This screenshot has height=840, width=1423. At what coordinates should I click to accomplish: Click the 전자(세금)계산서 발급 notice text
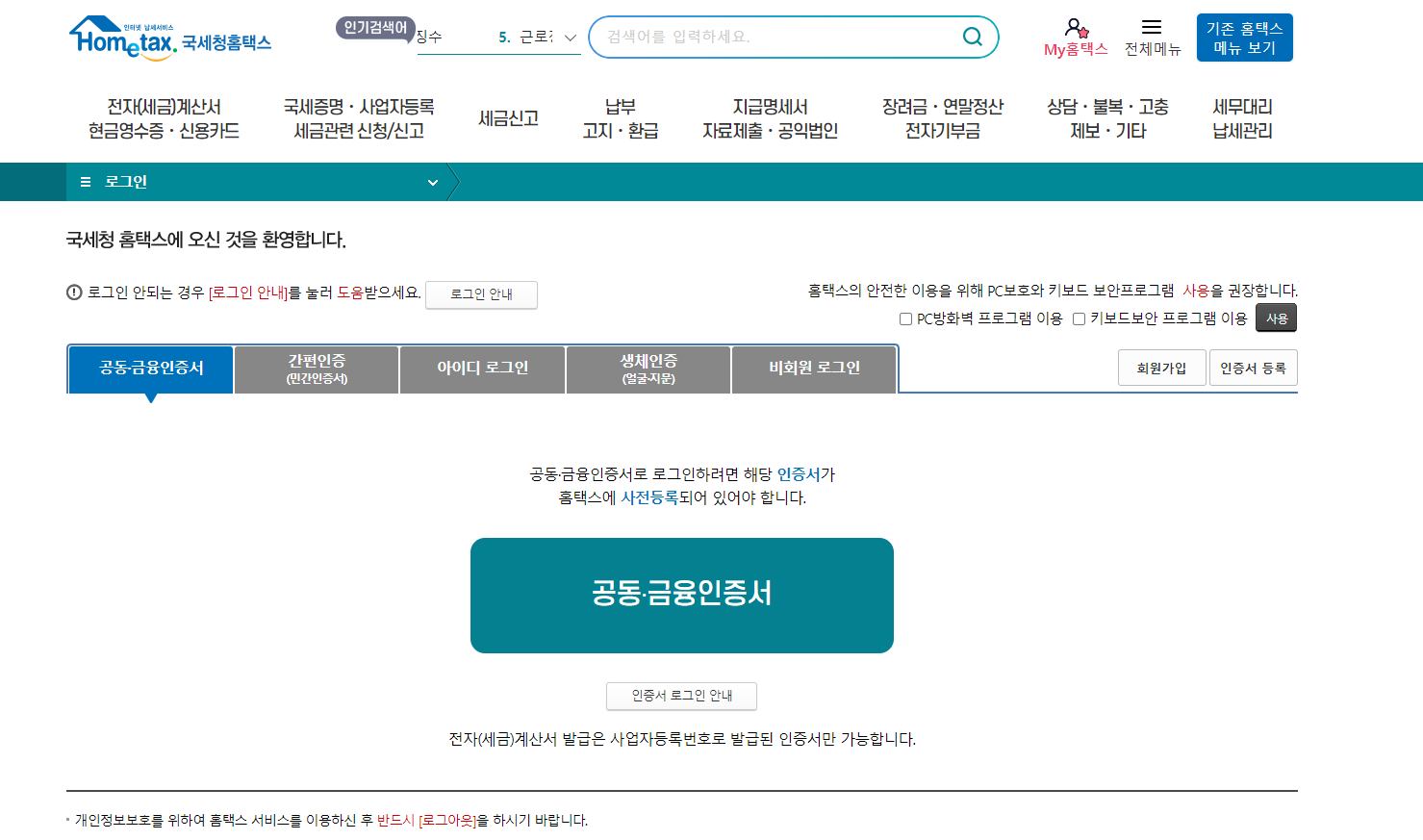tap(681, 739)
